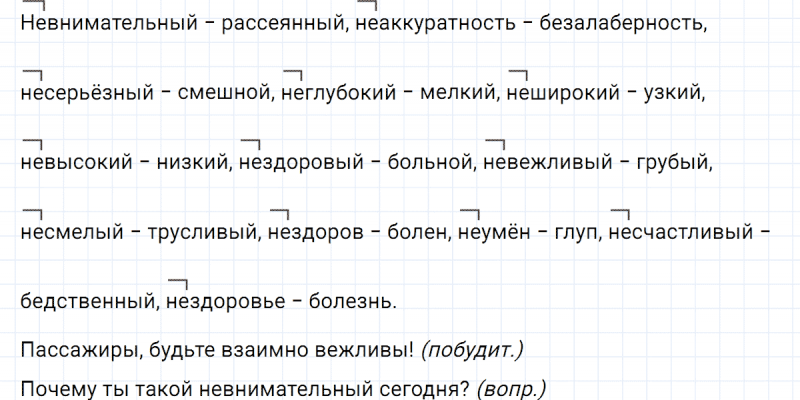Screen dimensions: 800x400
Task: Select the word «безалаберность»
Action: tap(623, 22)
